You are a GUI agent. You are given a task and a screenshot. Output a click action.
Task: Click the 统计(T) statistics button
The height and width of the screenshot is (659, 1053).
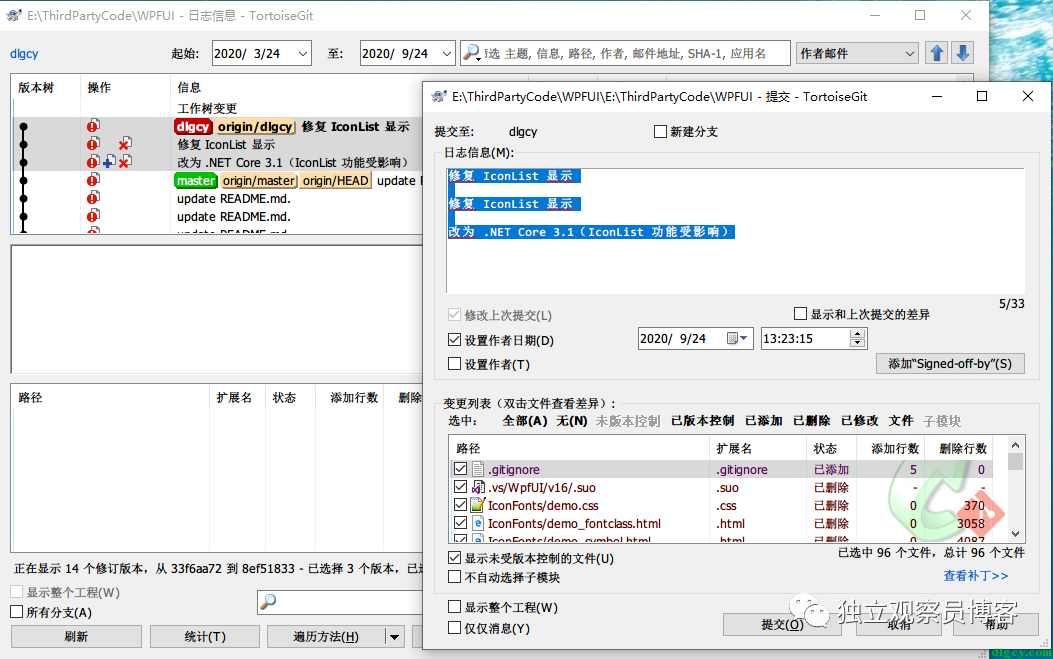[205, 636]
